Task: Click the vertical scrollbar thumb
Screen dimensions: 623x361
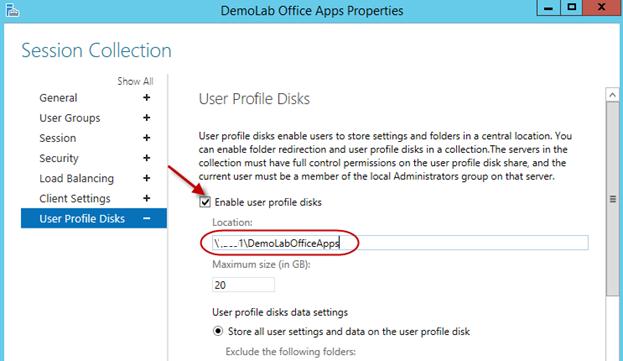Action: pos(612,199)
